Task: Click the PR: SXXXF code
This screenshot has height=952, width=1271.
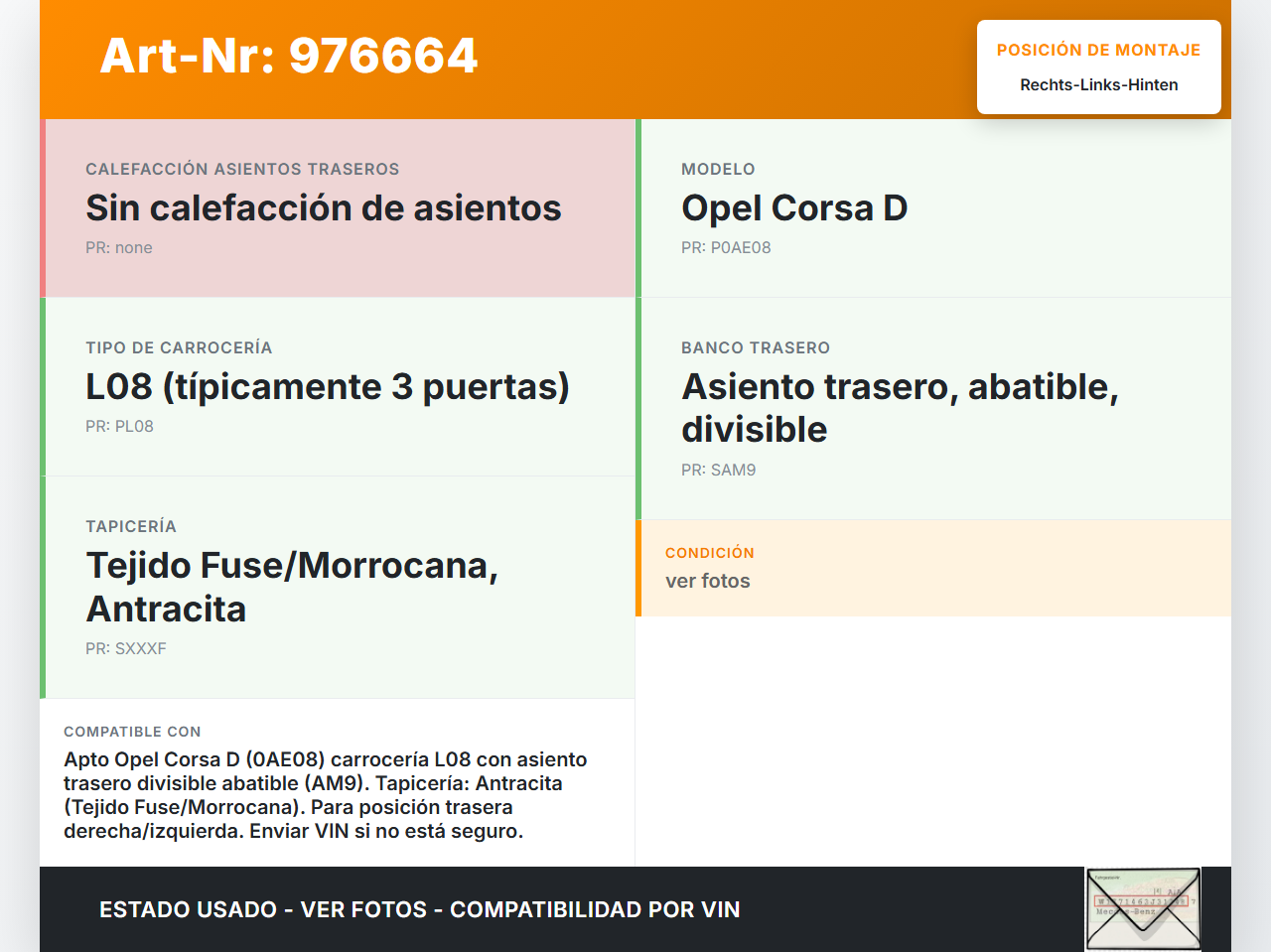Action: pos(126,649)
